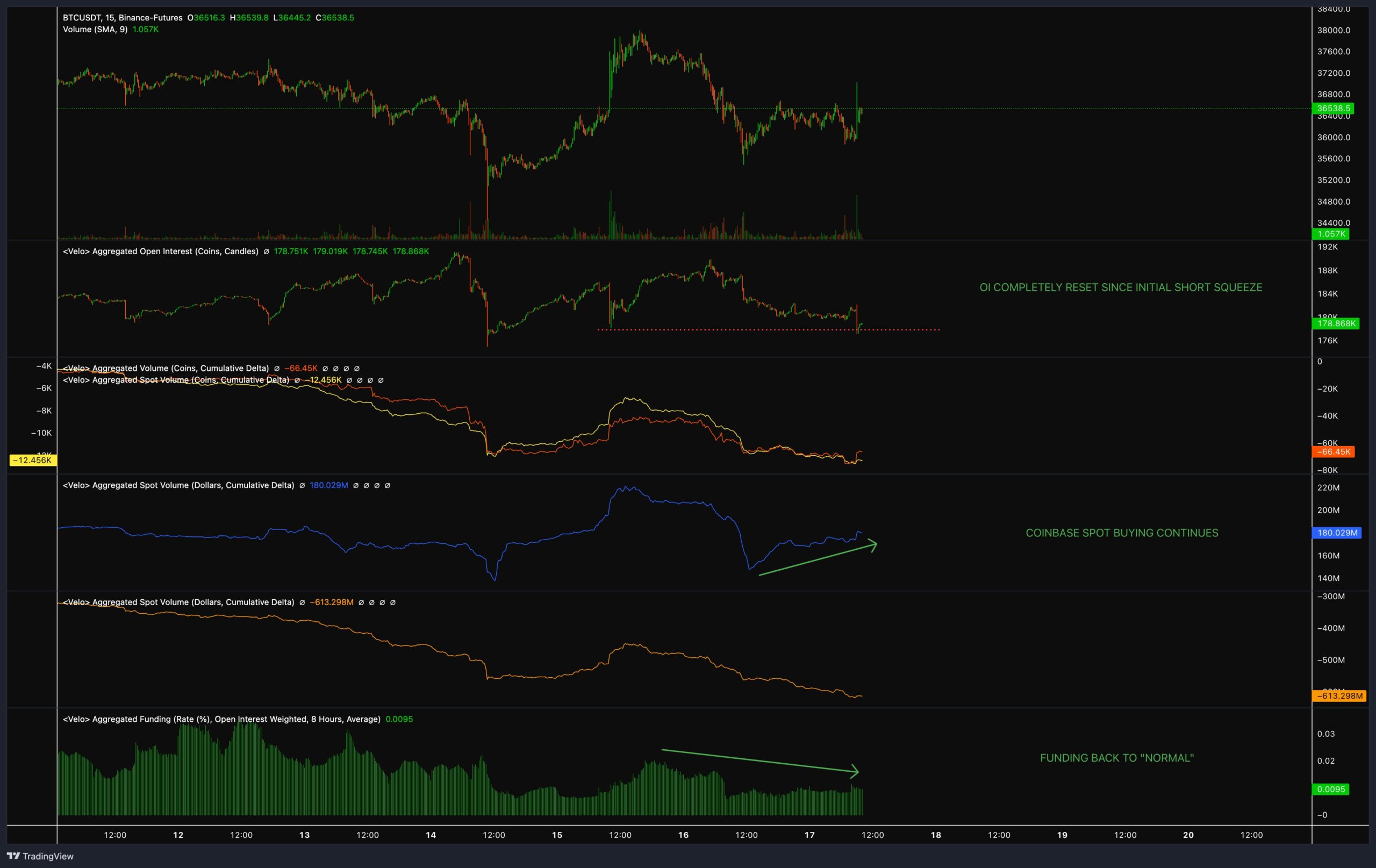Click date 14 on the time axis
The image size is (1376, 868).
(431, 835)
